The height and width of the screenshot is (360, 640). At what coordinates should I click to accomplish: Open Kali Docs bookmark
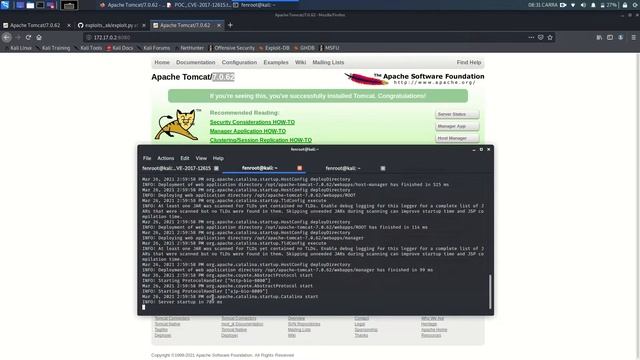[x=120, y=48]
